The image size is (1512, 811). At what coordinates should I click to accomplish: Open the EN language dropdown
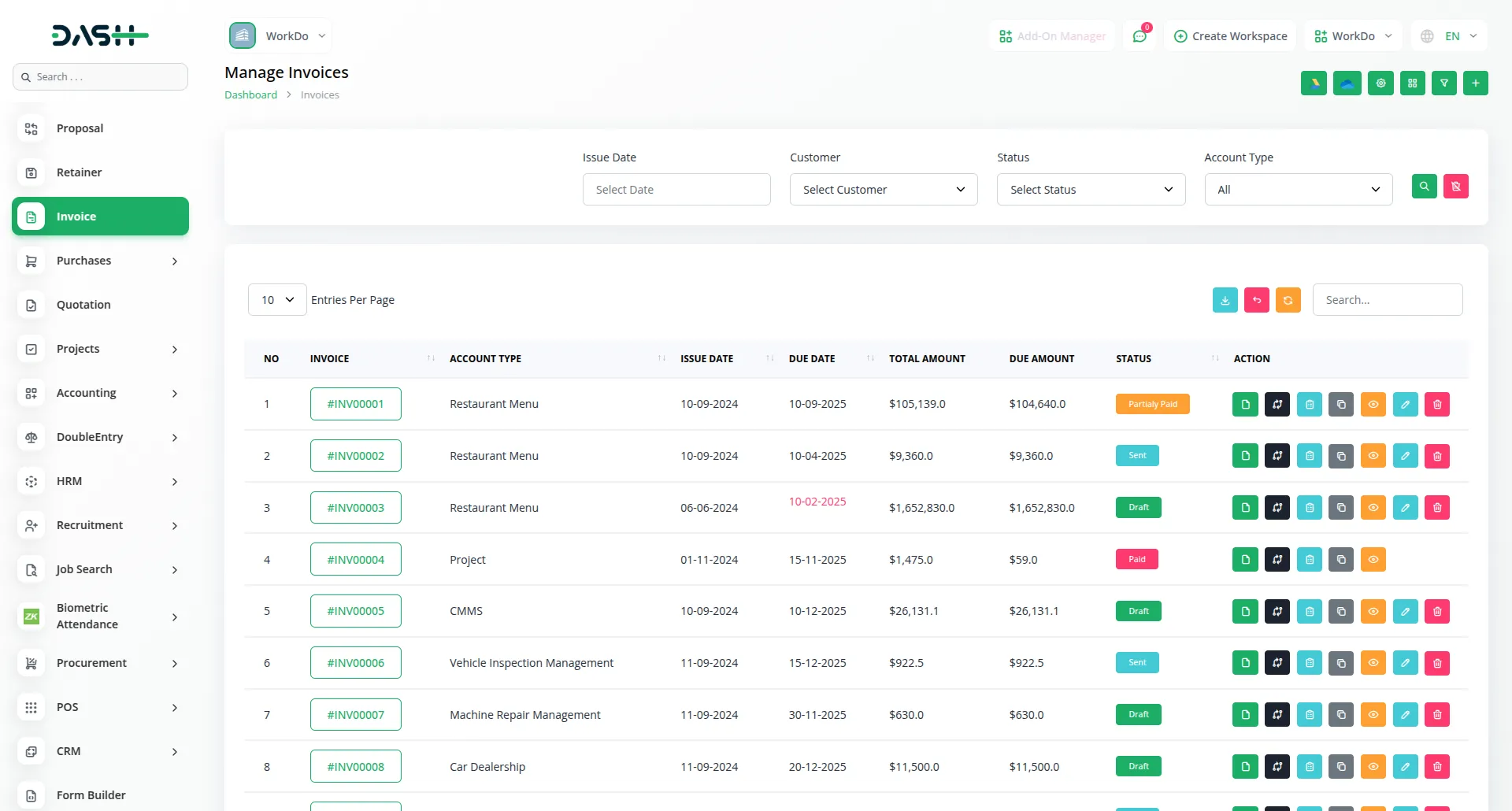1449,36
